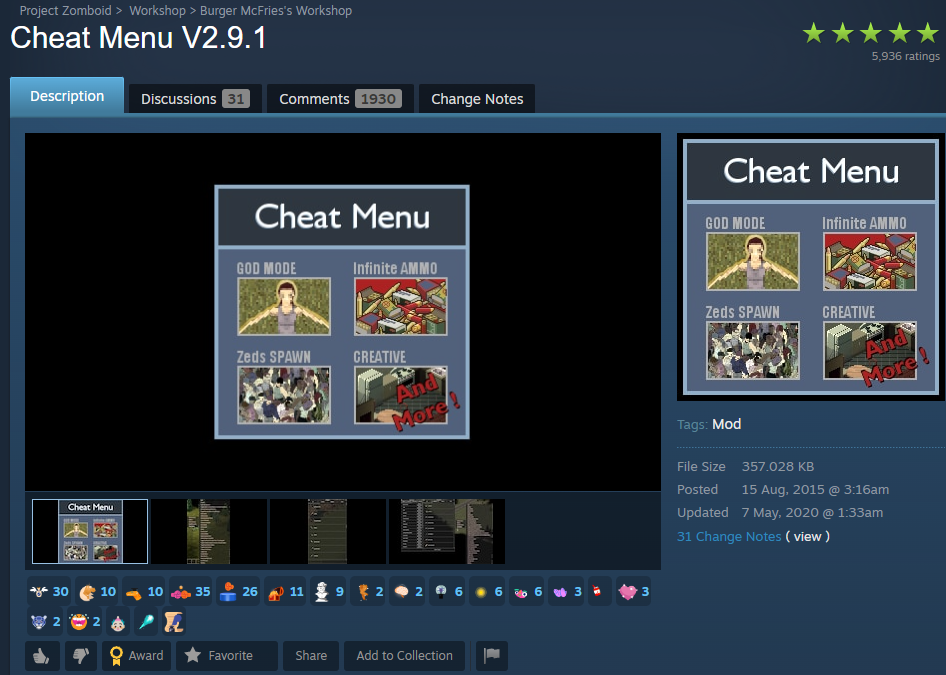
Task: Favorite this workshop item
Action: (227, 656)
